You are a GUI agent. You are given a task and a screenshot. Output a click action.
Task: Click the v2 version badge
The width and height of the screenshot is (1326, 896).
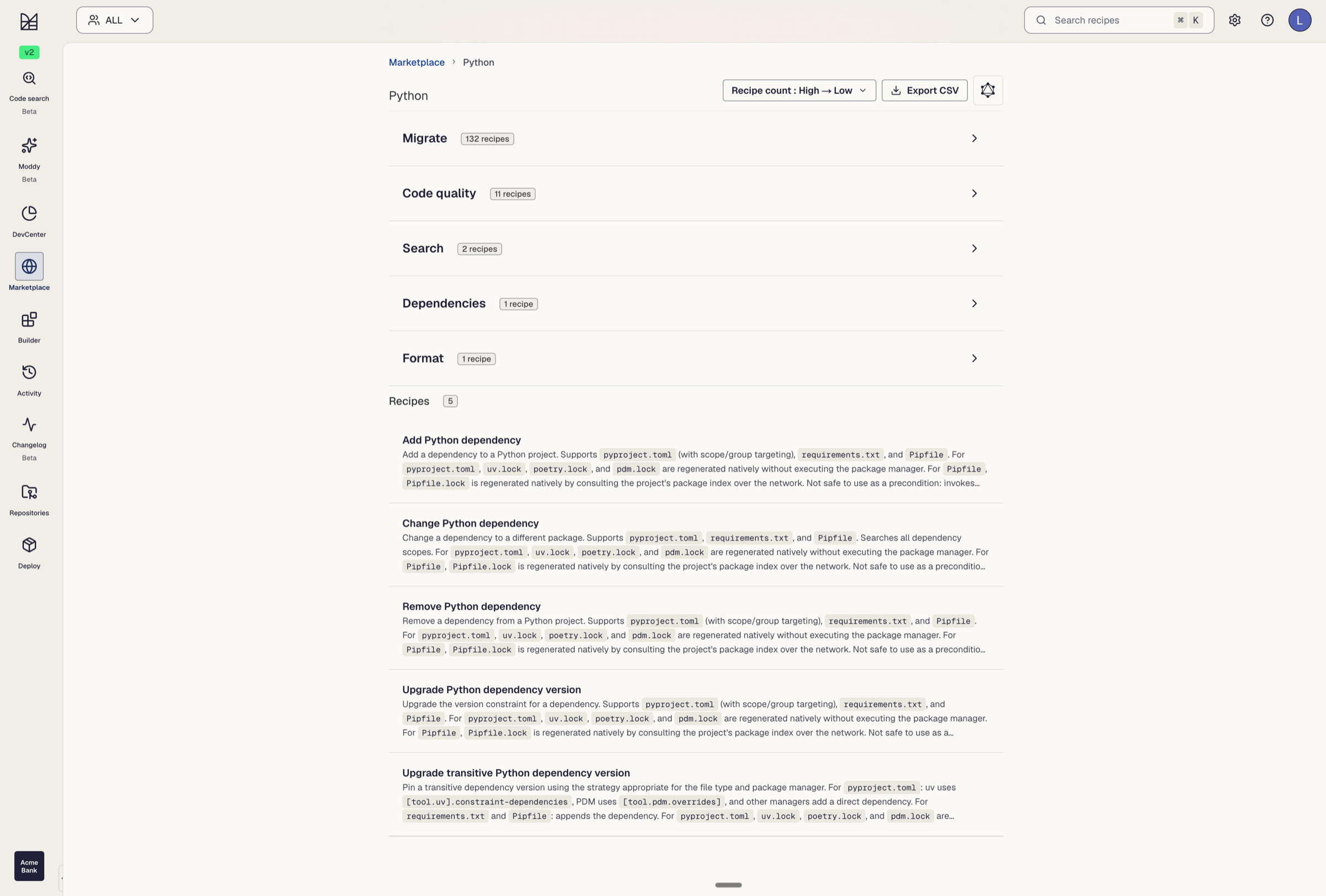coord(29,52)
